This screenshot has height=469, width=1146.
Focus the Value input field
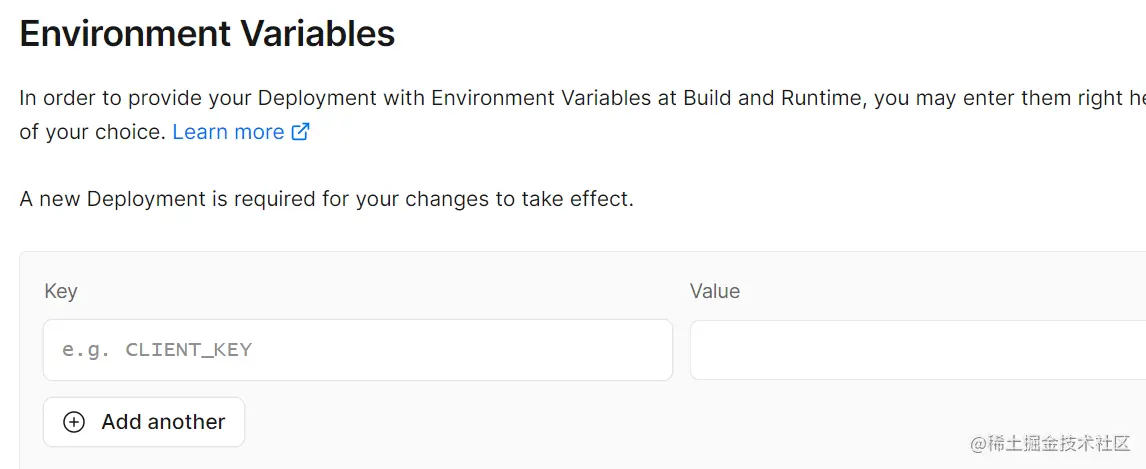[917, 350]
